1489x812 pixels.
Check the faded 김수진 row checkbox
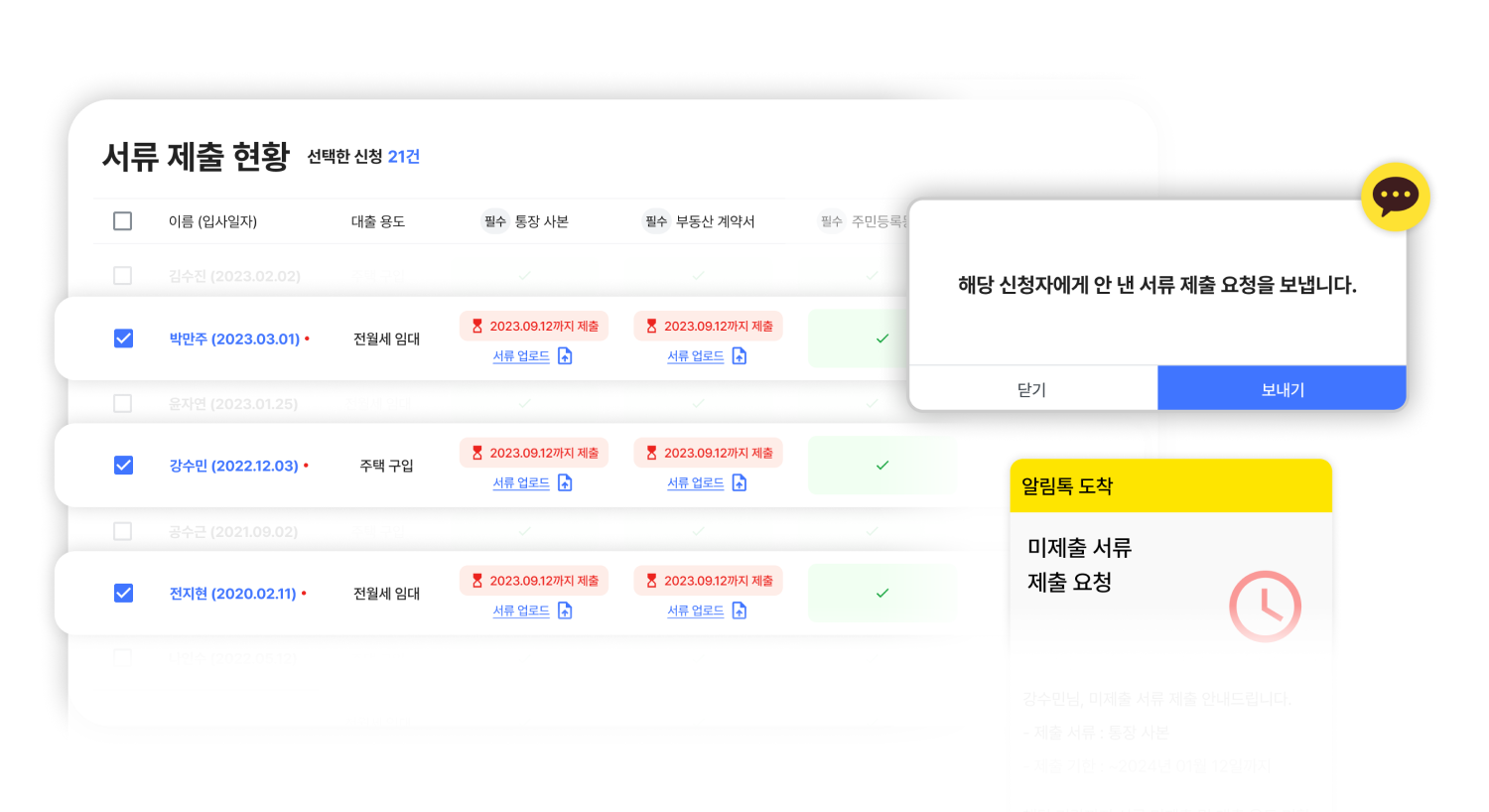pos(123,276)
